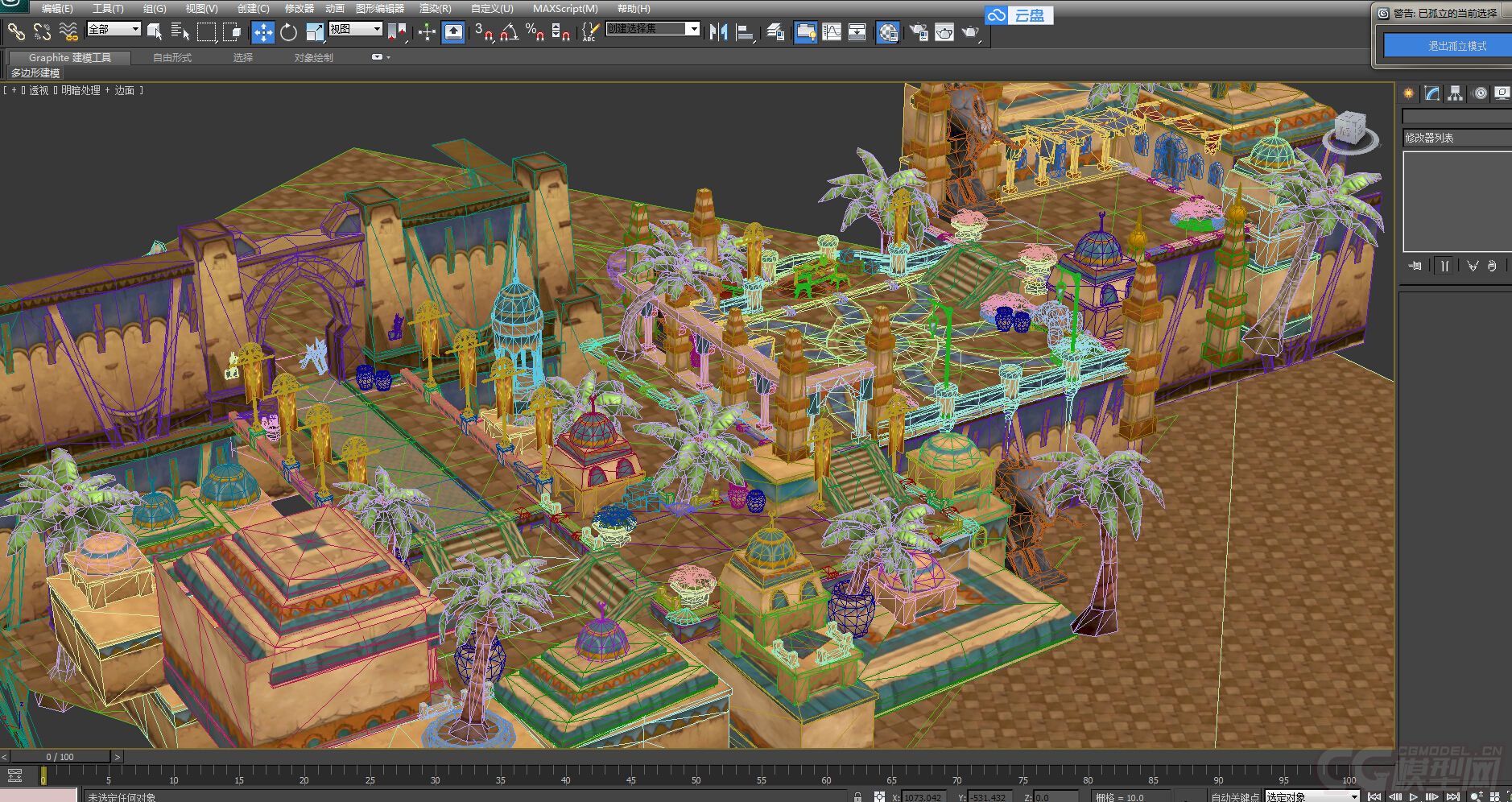Viewport: 1512px width, 802px height.
Task: Toggle Percent Snap
Action: [535, 32]
